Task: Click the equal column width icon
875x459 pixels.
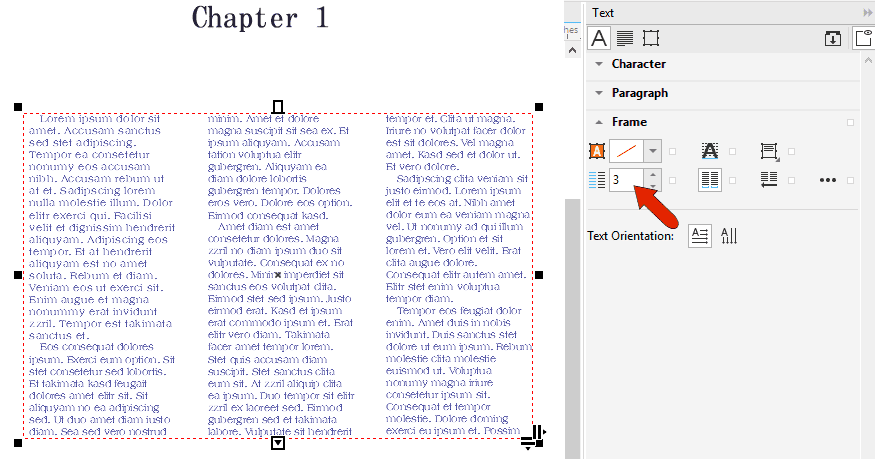Action: [709, 180]
